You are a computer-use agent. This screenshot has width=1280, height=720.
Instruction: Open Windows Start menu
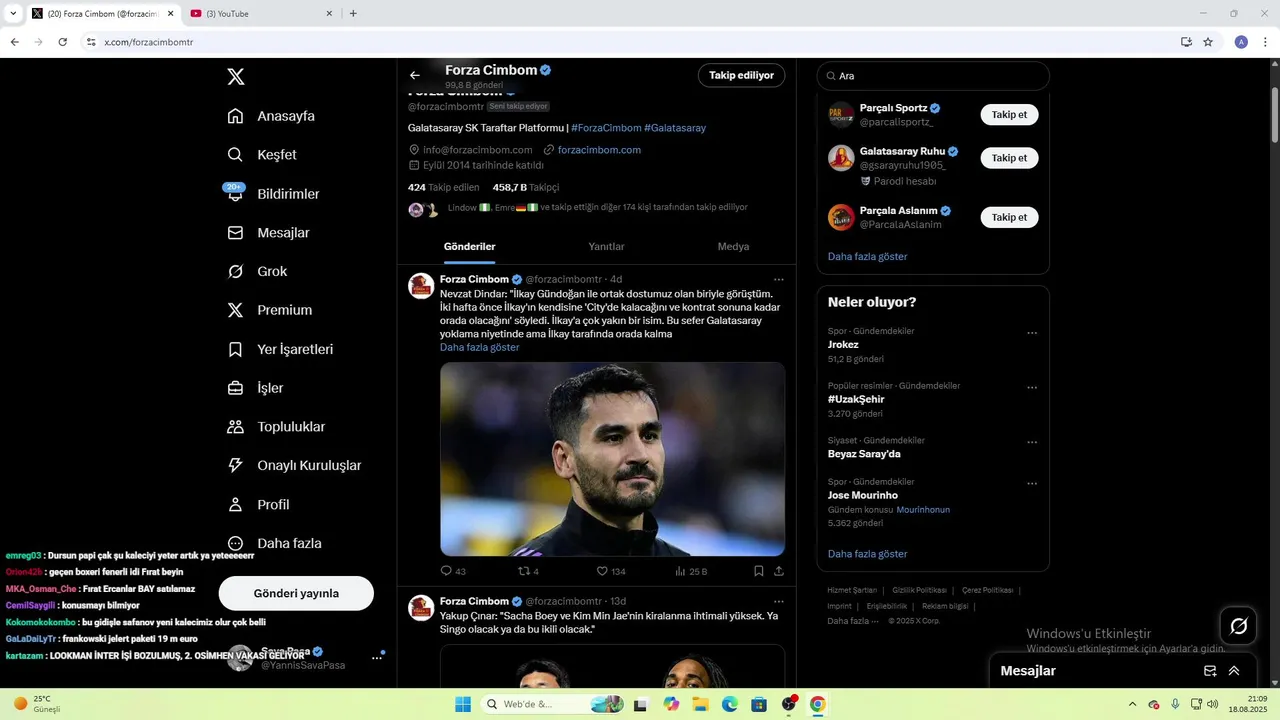coord(462,704)
